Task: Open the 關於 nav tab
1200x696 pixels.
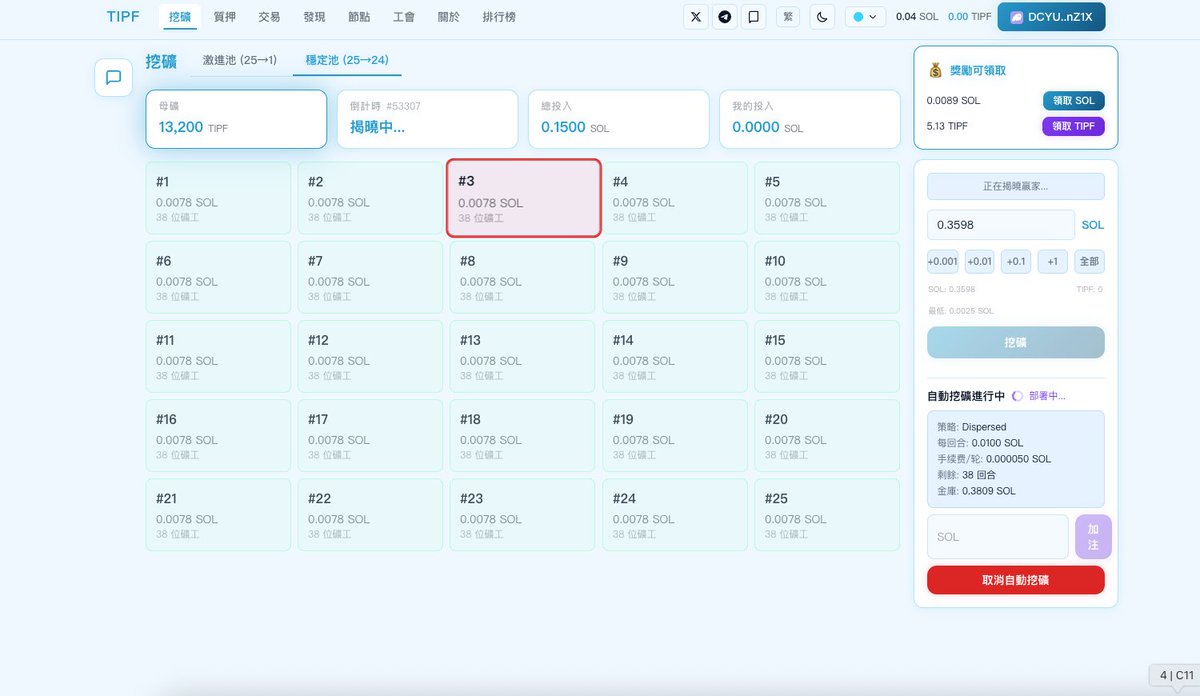Action: point(449,17)
